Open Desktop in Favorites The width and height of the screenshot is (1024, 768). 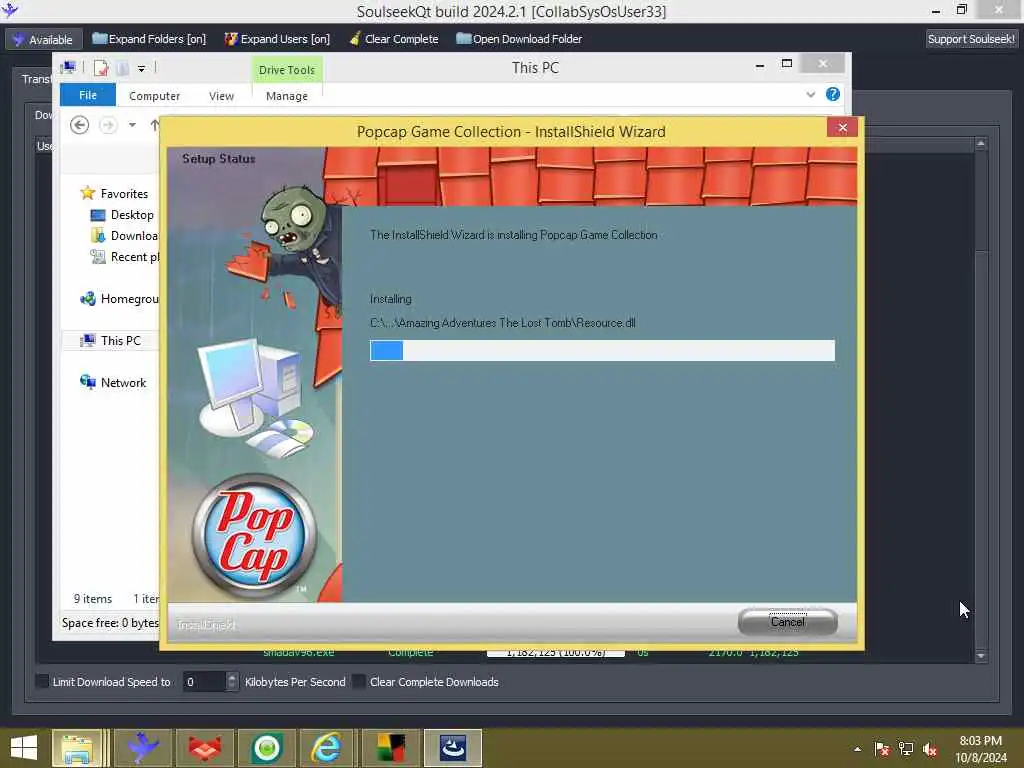132,215
